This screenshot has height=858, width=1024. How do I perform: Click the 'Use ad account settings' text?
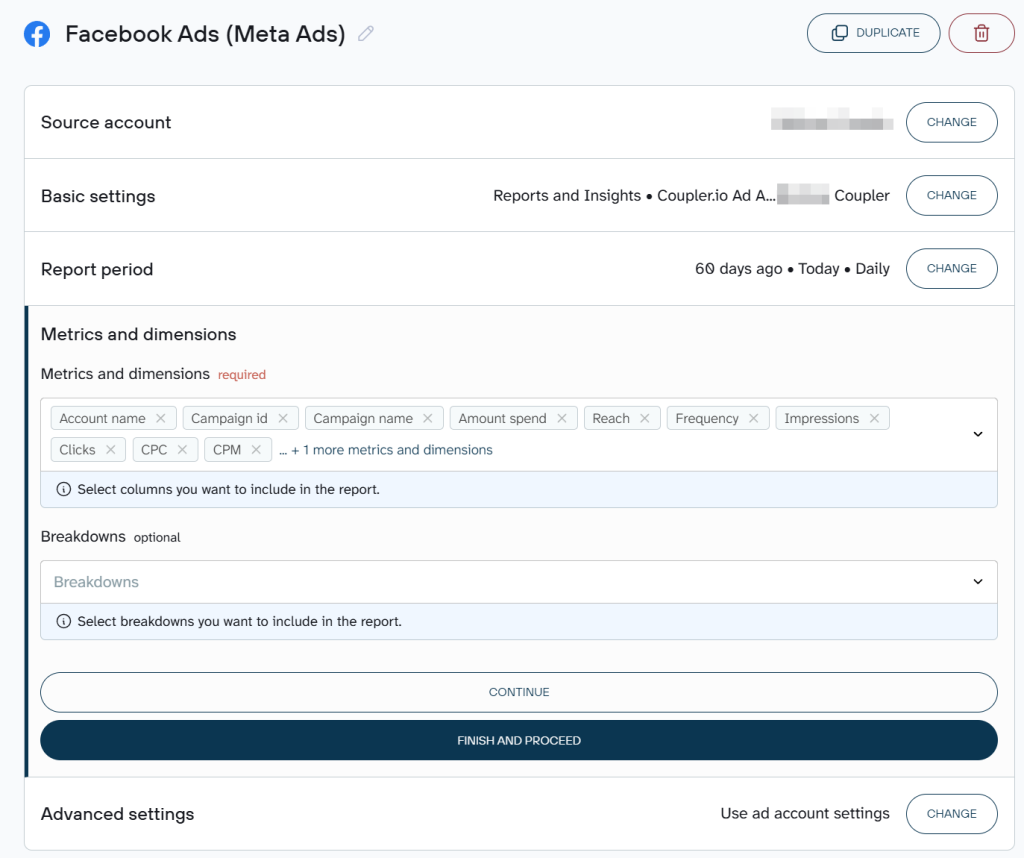coord(805,814)
